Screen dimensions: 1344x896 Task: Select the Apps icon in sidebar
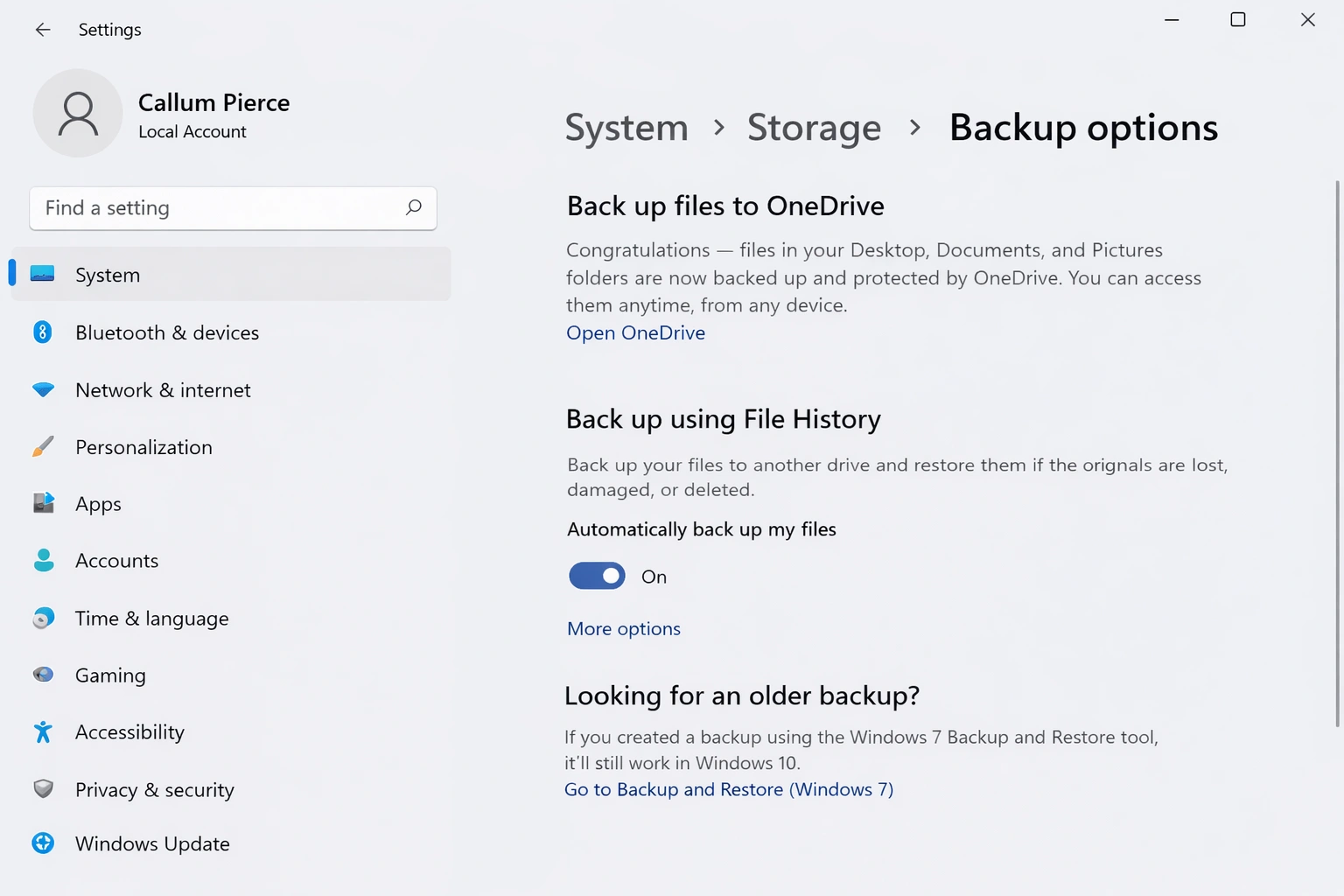(43, 503)
